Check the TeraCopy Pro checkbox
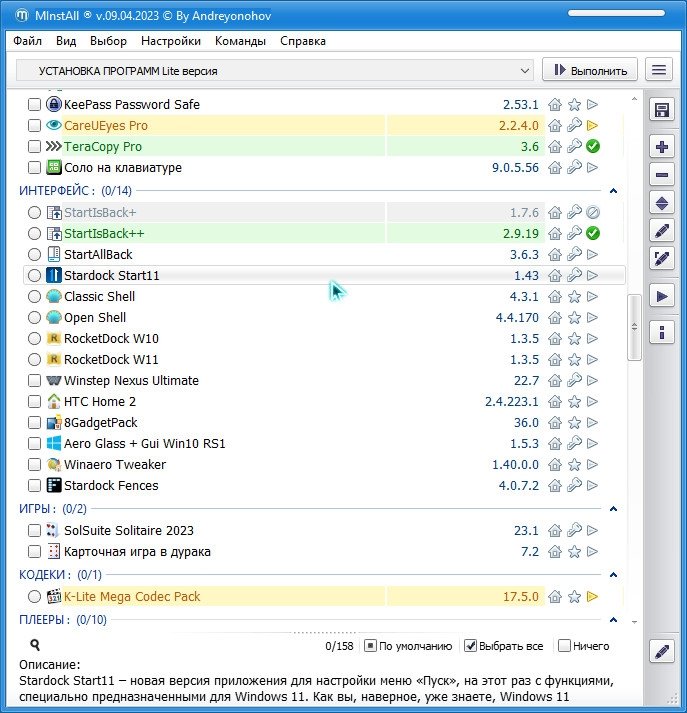 click(x=34, y=146)
